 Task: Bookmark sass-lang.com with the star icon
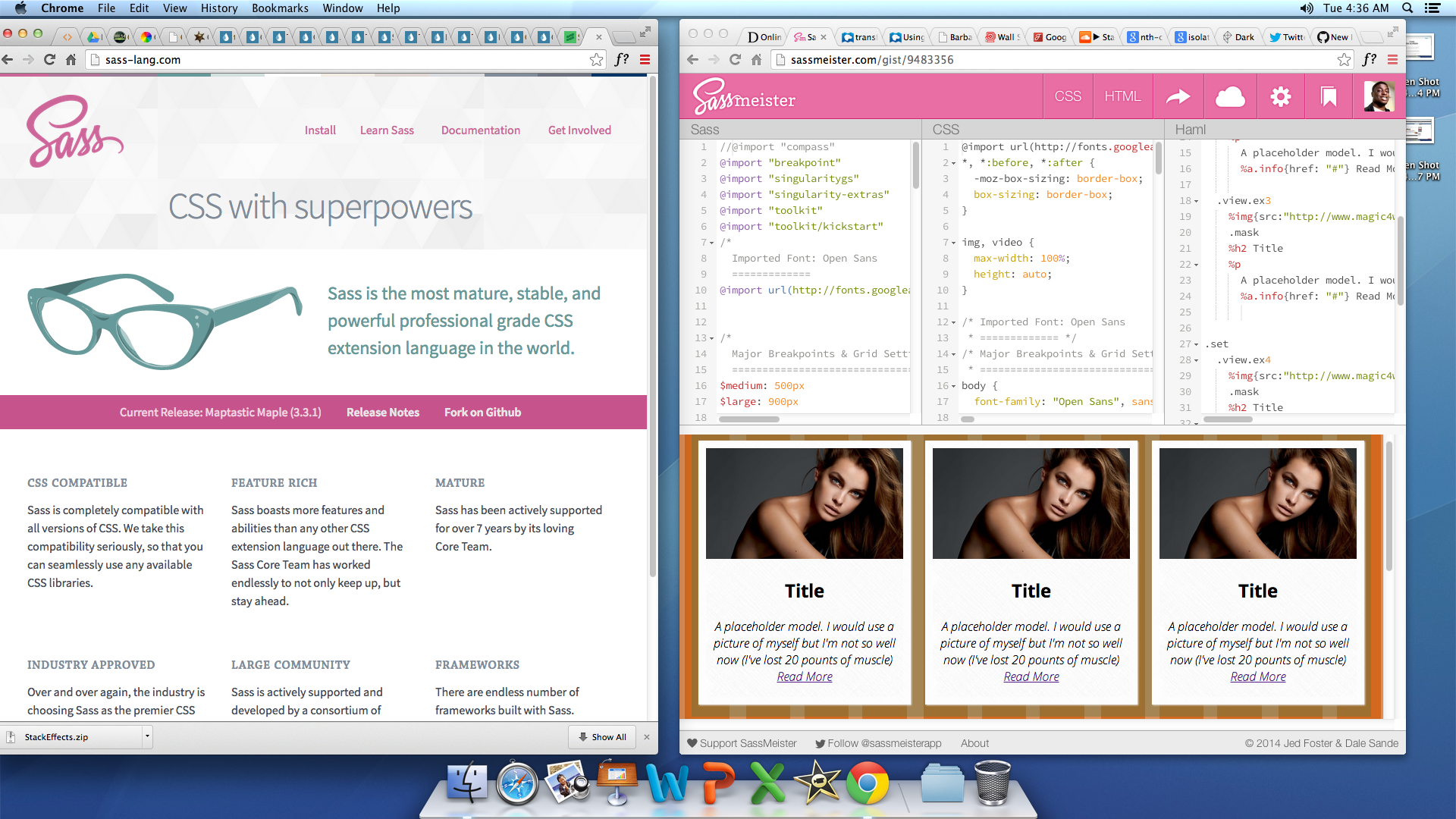point(597,59)
